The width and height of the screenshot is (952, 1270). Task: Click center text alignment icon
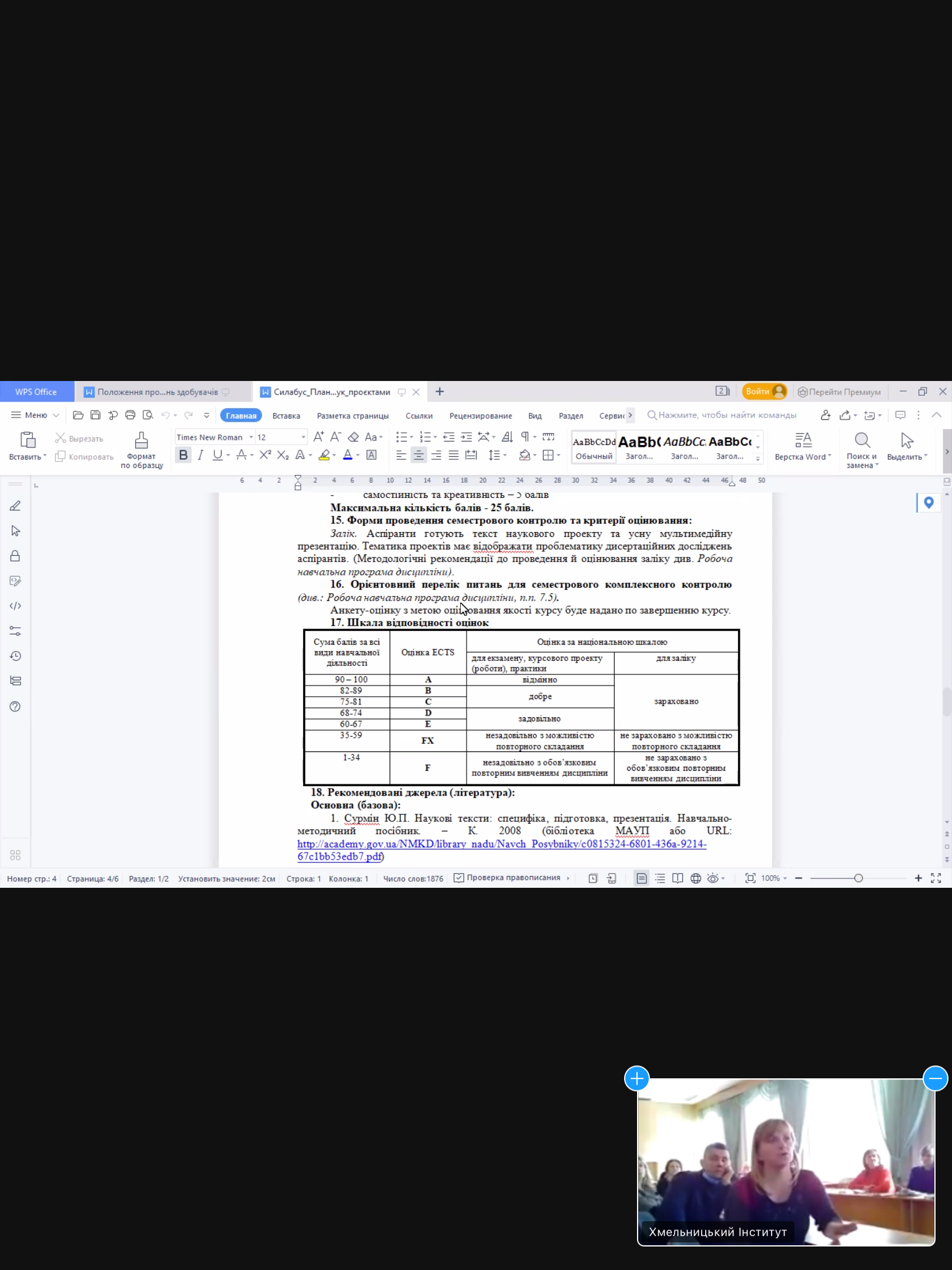coord(418,455)
